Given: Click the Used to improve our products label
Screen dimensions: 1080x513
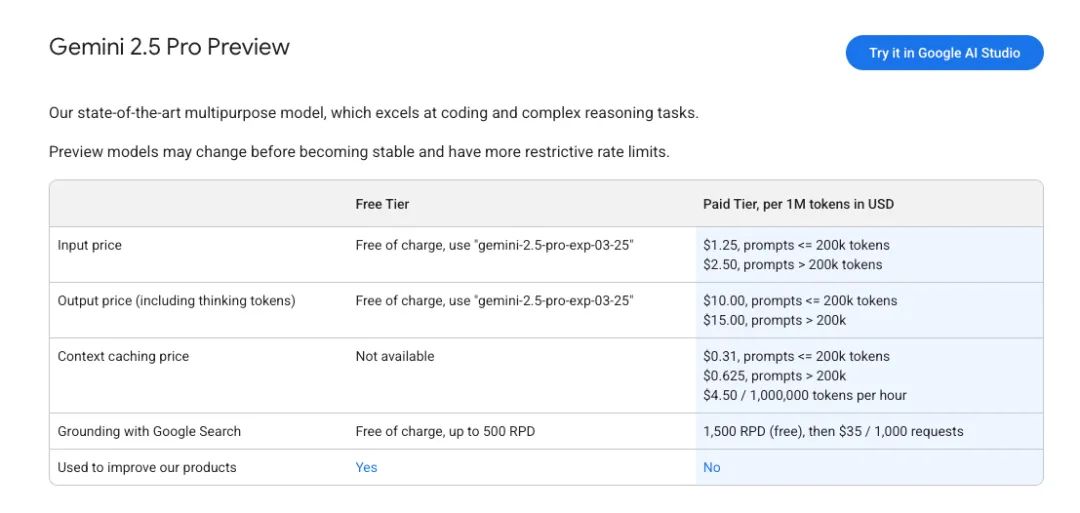Looking at the screenshot, I should pos(147,467).
